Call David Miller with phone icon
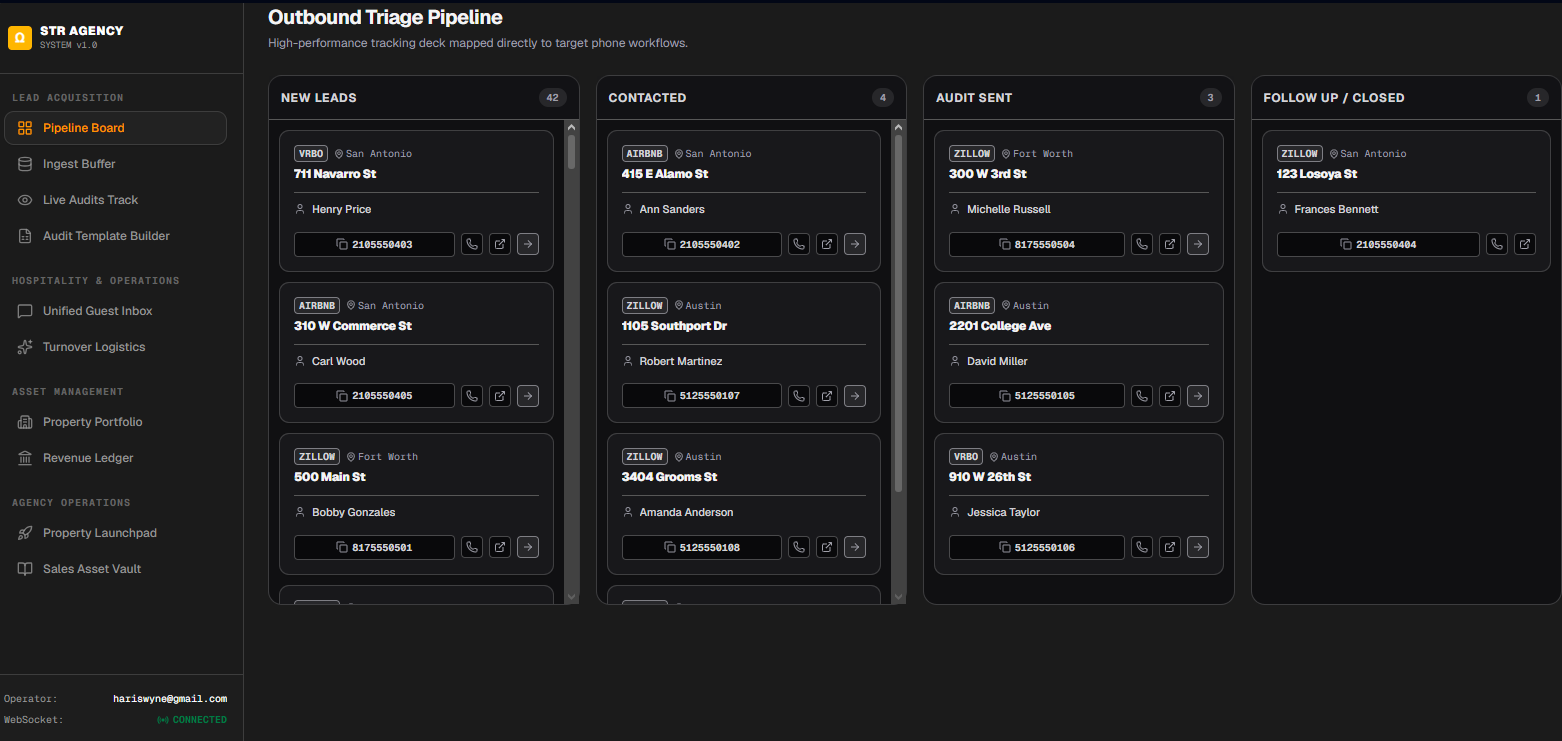Viewport: 1562px width, 741px height. click(1142, 396)
